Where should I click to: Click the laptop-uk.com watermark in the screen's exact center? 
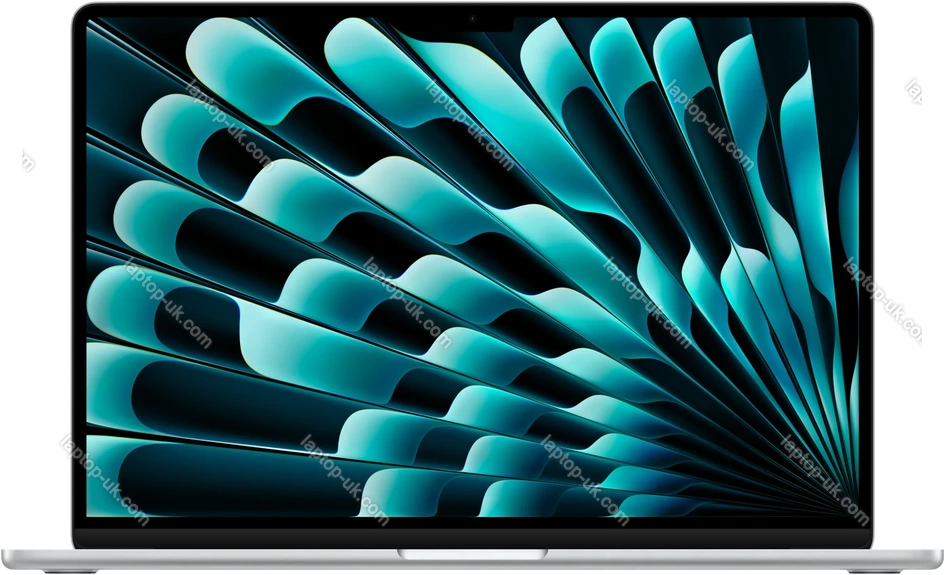point(407,302)
